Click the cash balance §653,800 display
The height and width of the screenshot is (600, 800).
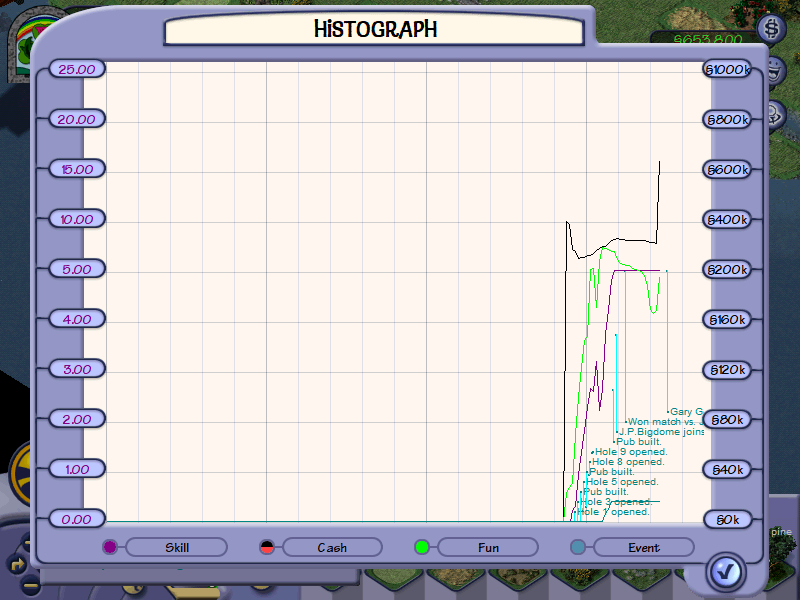pos(708,39)
